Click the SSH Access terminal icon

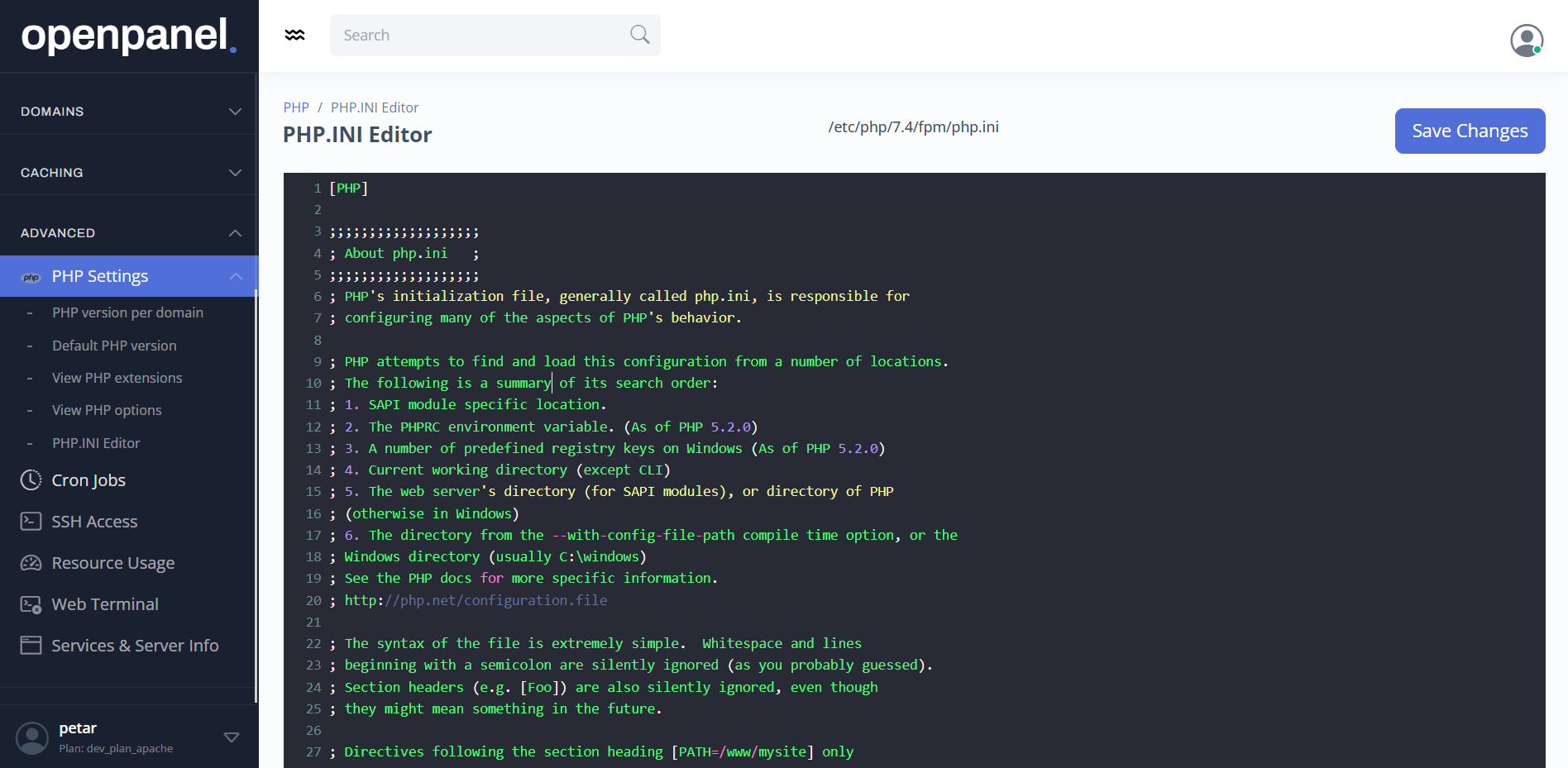pos(31,522)
